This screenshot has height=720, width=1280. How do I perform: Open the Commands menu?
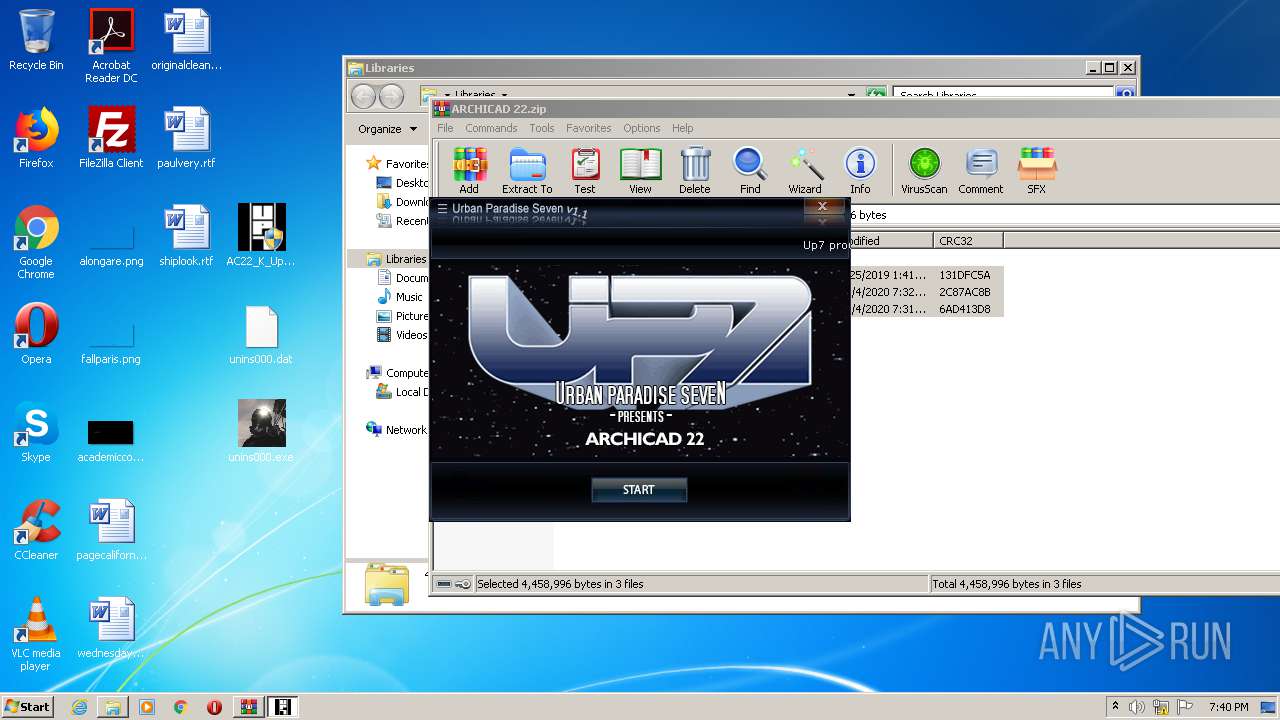tap(491, 128)
